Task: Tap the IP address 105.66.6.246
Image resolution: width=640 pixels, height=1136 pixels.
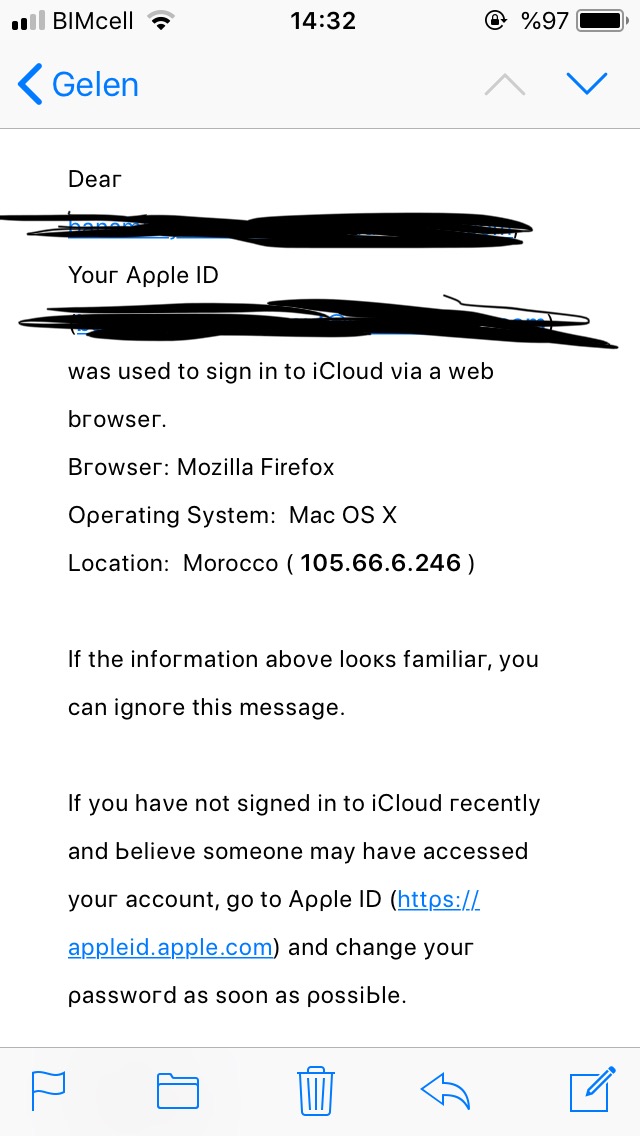Action: pos(381,562)
